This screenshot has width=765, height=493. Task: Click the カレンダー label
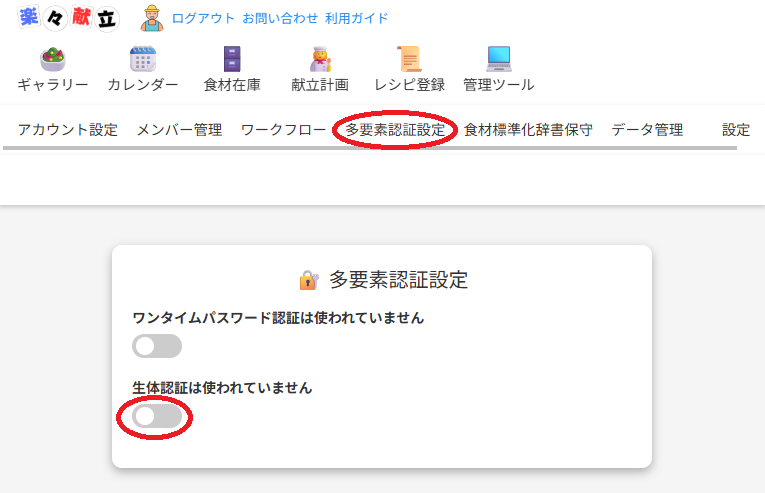[143, 85]
